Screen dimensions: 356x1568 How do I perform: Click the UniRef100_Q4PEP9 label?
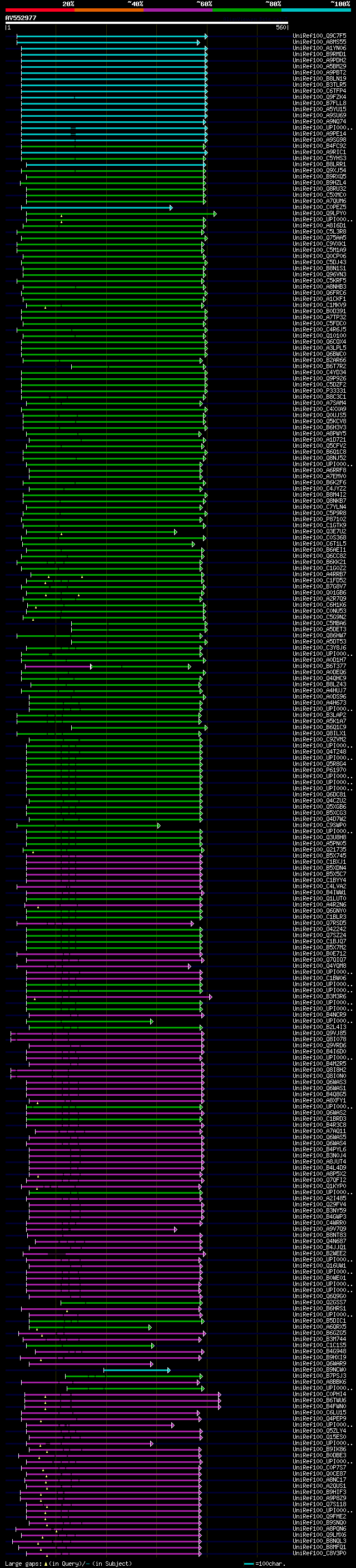[319, 1418]
